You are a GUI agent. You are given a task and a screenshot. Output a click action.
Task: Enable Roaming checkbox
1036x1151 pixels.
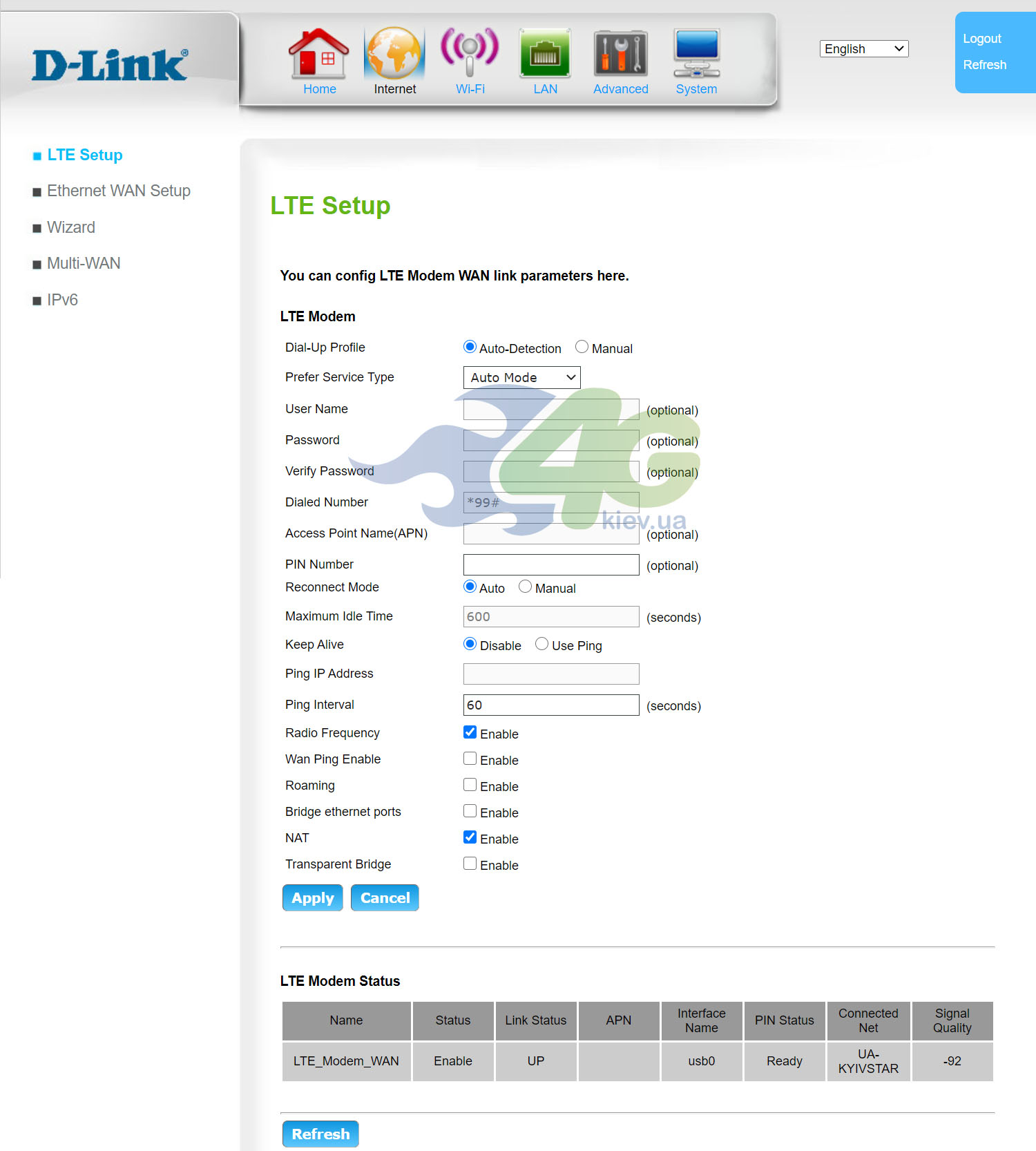[470, 785]
